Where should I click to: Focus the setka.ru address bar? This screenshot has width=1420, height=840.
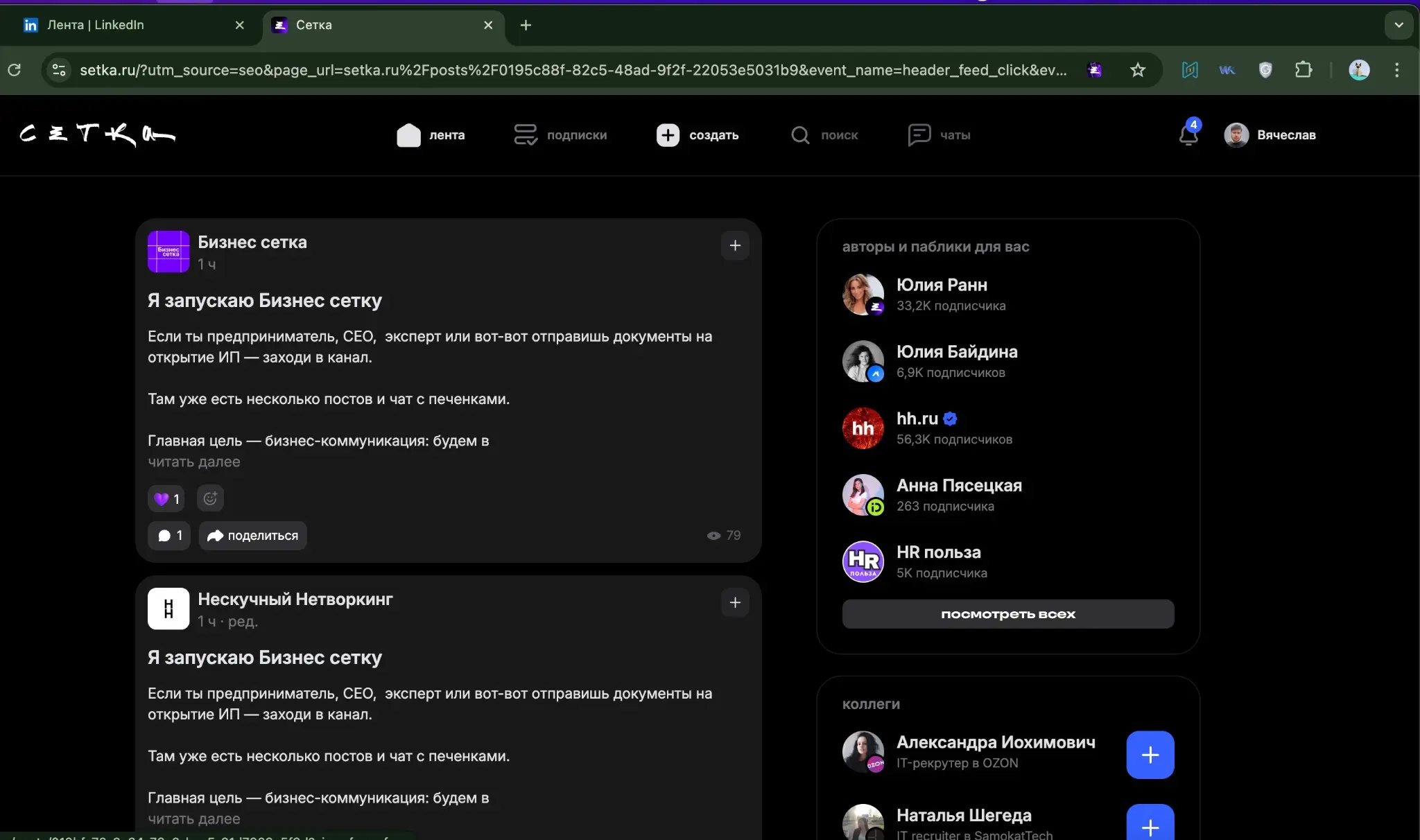[x=573, y=69]
